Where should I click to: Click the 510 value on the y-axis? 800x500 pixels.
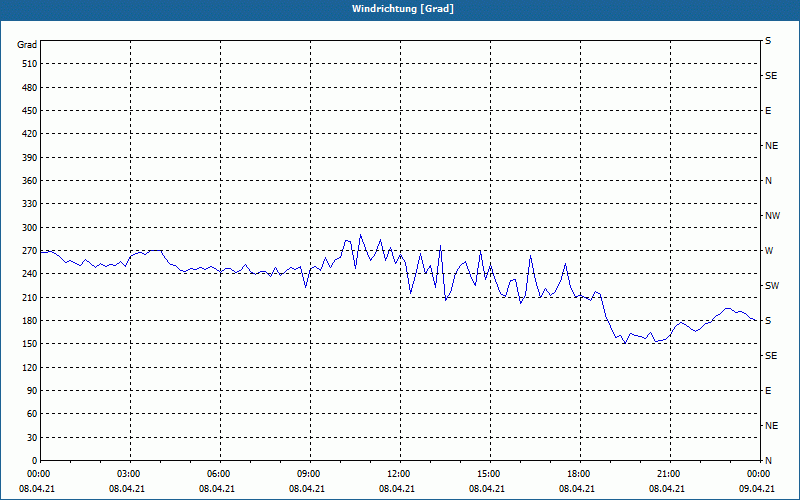coord(30,64)
